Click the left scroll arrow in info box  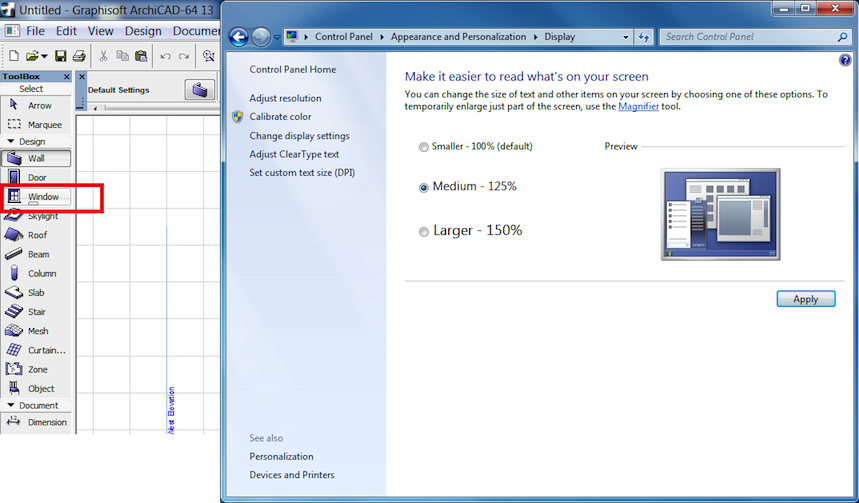[x=95, y=108]
